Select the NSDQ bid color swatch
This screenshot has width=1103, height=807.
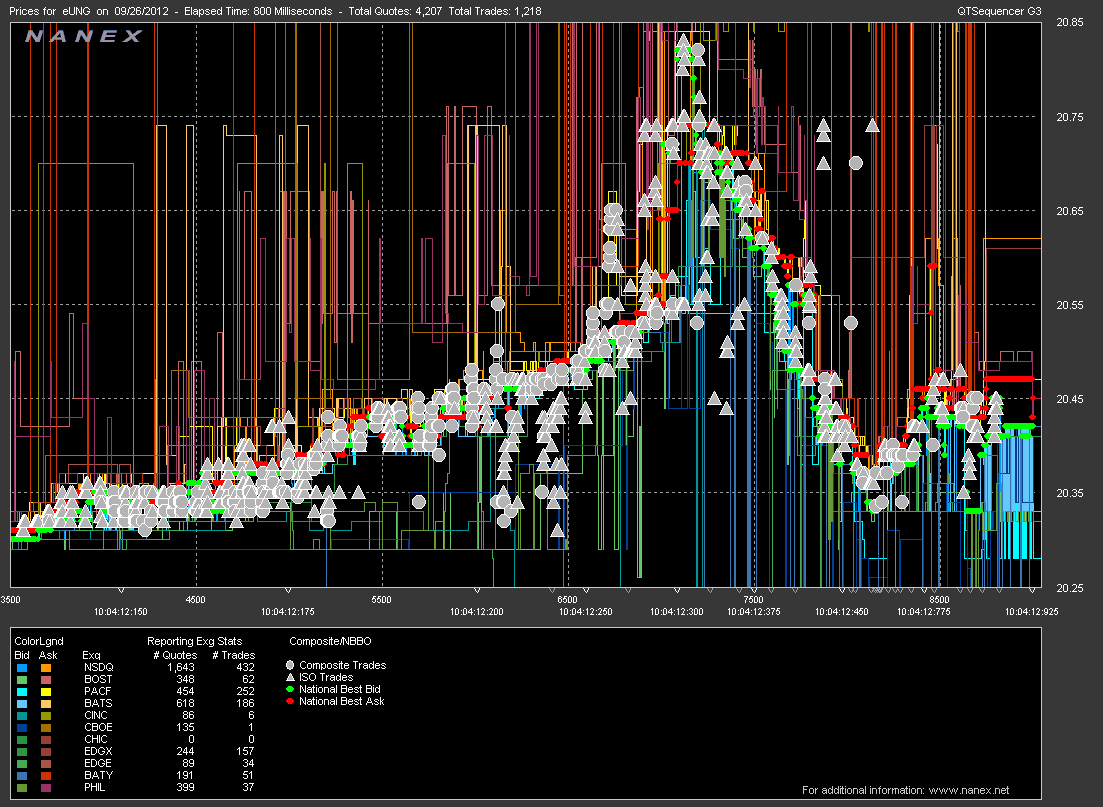[x=22, y=667]
